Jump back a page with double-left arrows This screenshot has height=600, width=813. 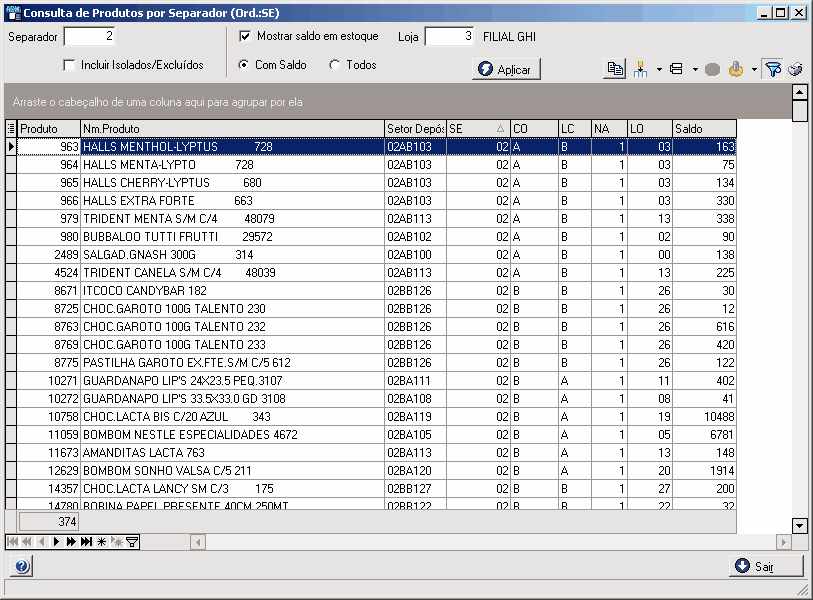pyautogui.click(x=27, y=542)
